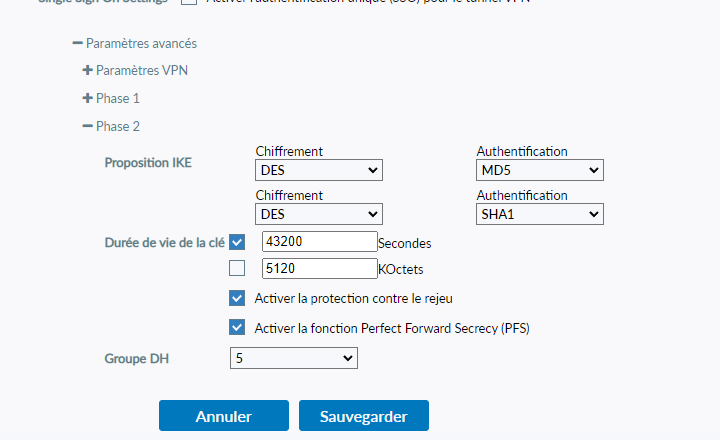This screenshot has width=720, height=440.
Task: Click the 5120 KOctets input field
Action: point(318,268)
